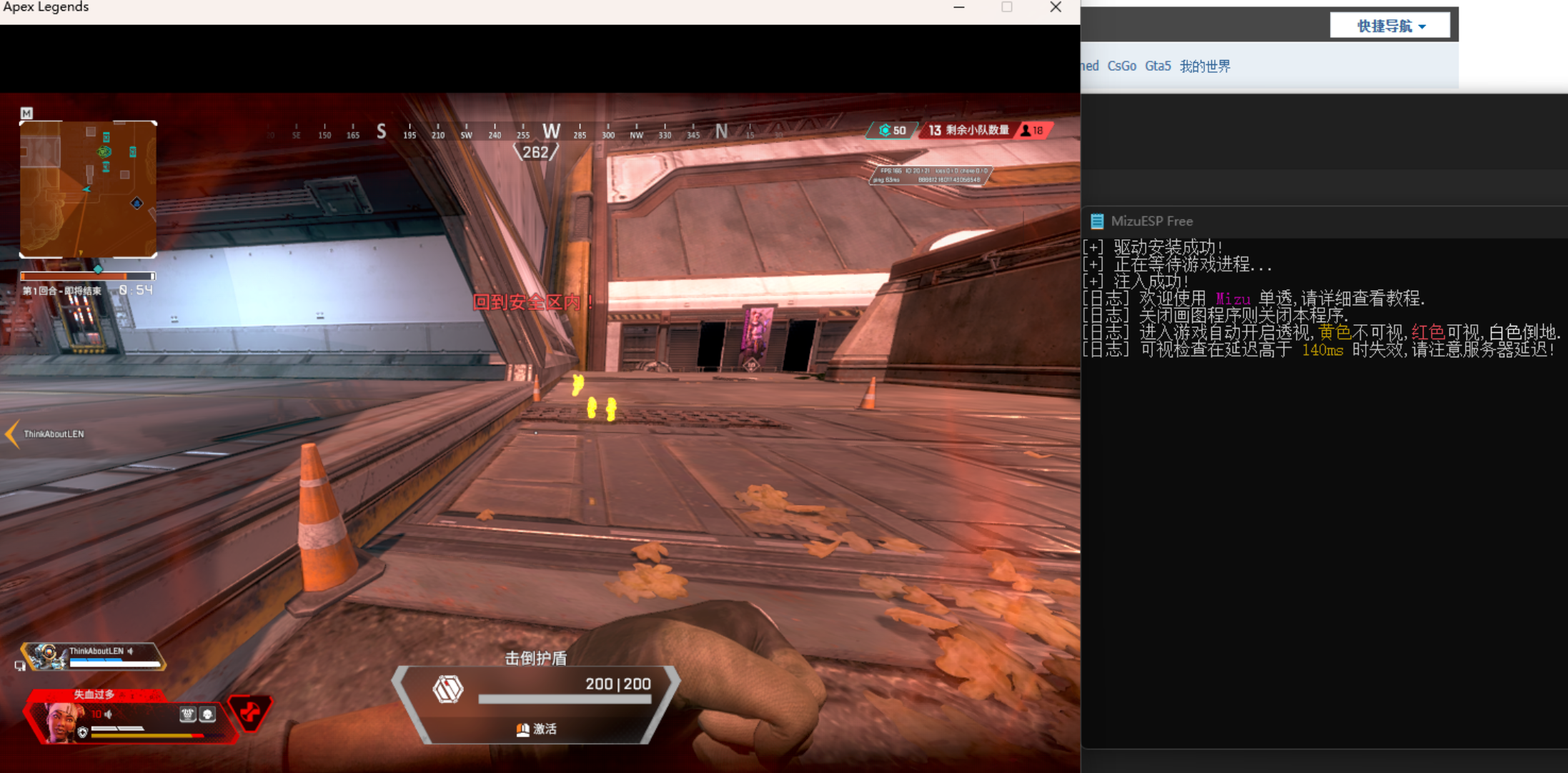The image size is (1568, 773).
Task: Open the CsGo tab link
Action: (x=1121, y=66)
